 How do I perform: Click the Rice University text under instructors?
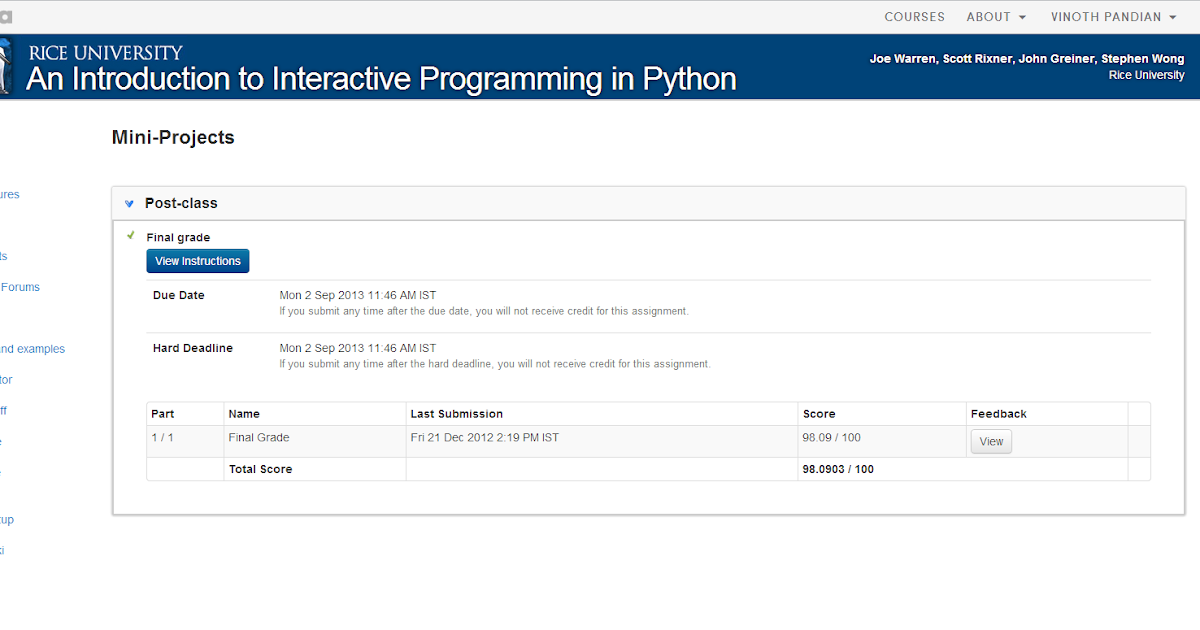point(1147,75)
